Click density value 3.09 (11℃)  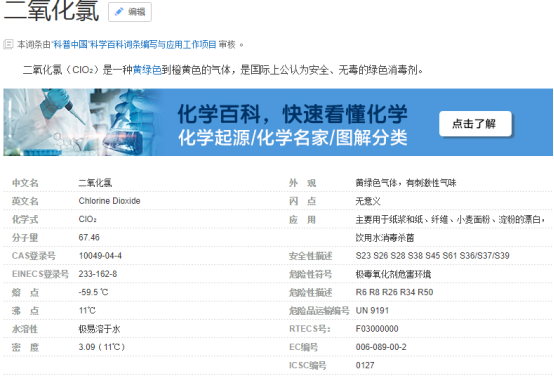(x=102, y=347)
